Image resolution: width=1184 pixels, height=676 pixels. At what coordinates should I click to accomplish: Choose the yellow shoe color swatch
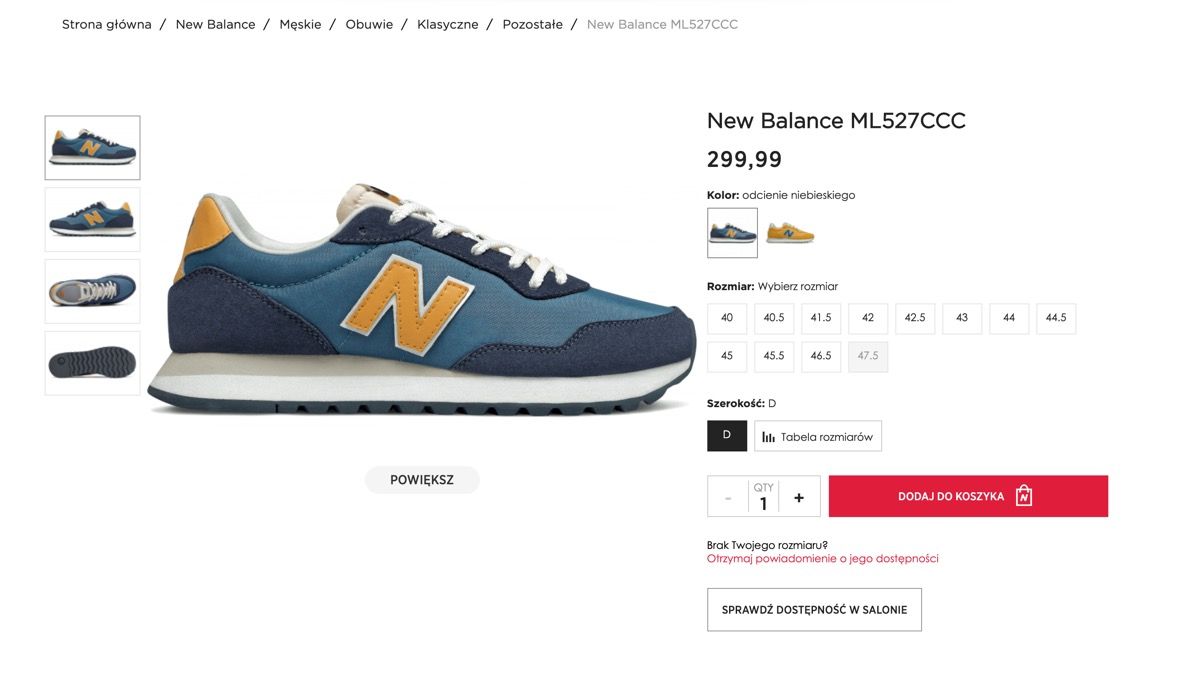tap(790, 233)
